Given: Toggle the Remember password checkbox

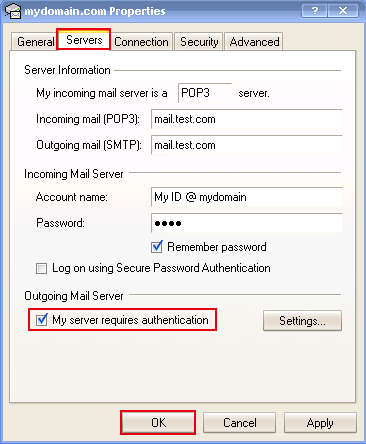Looking at the screenshot, I should [x=157, y=247].
